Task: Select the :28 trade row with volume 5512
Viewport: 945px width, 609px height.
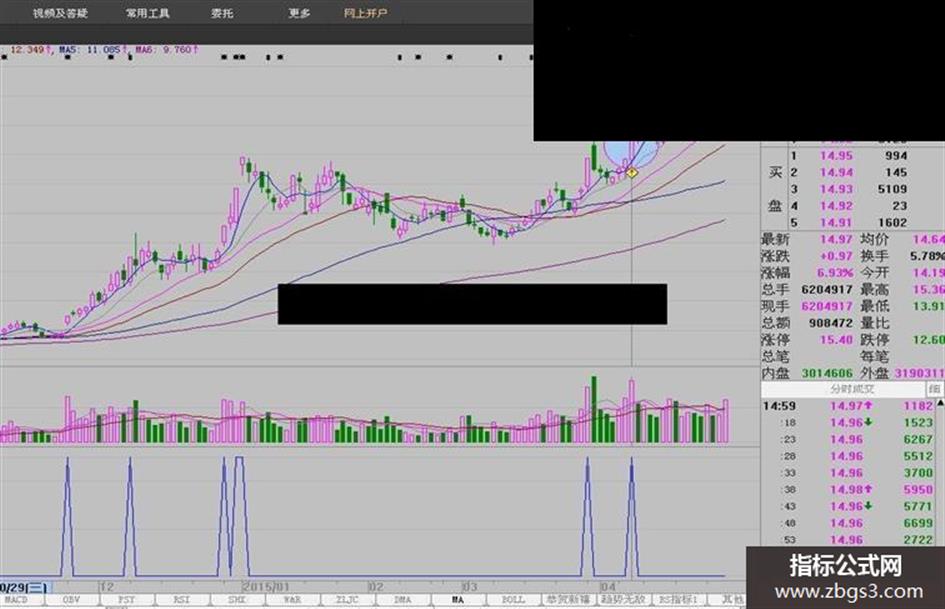Action: point(849,457)
